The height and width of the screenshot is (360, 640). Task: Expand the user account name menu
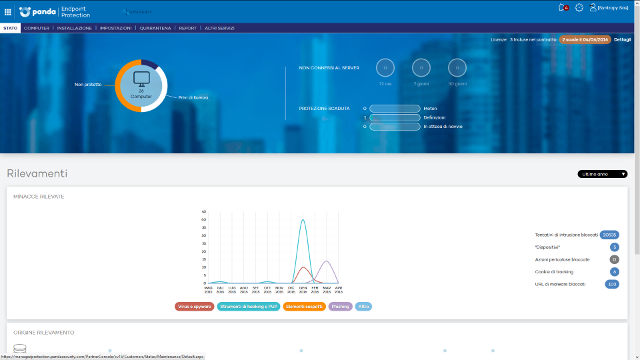tap(613, 8)
